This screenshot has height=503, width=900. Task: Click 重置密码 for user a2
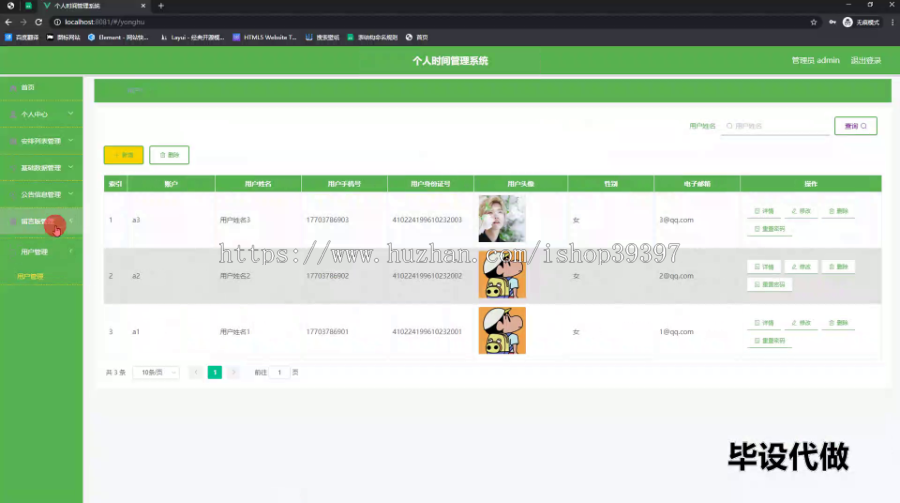(769, 285)
